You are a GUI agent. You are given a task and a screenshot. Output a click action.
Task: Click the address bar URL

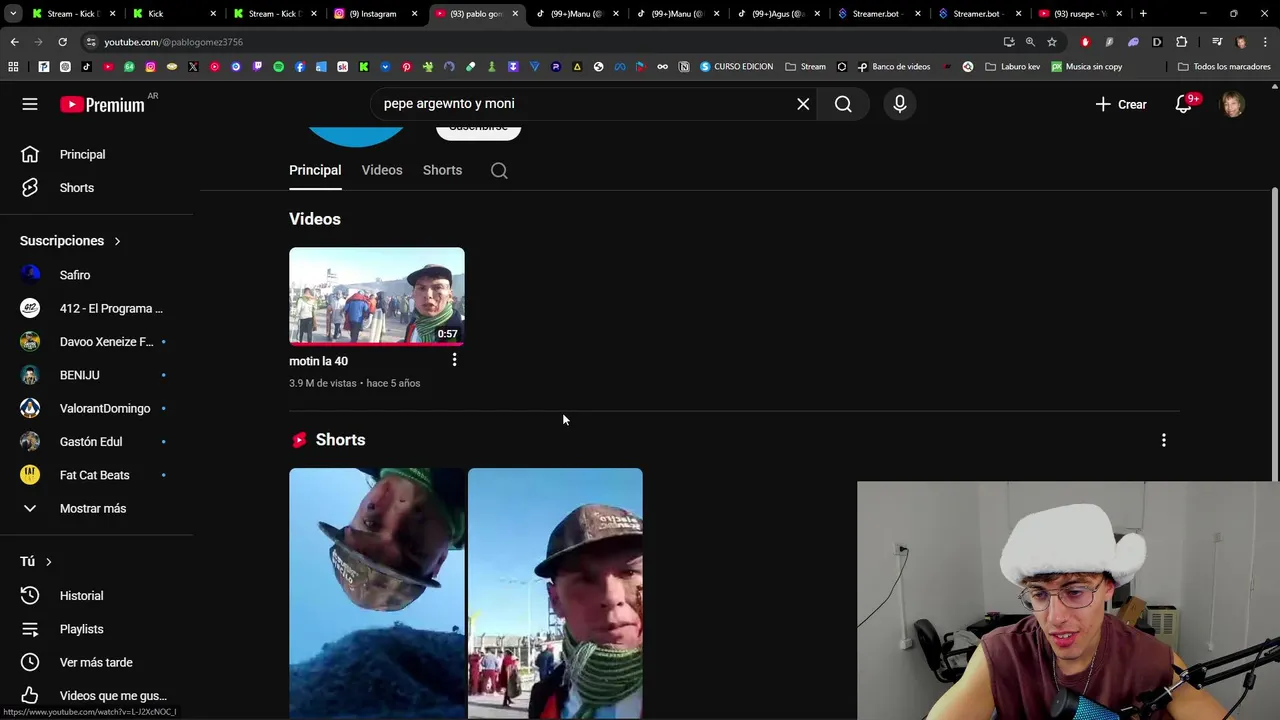pyautogui.click(x=174, y=42)
